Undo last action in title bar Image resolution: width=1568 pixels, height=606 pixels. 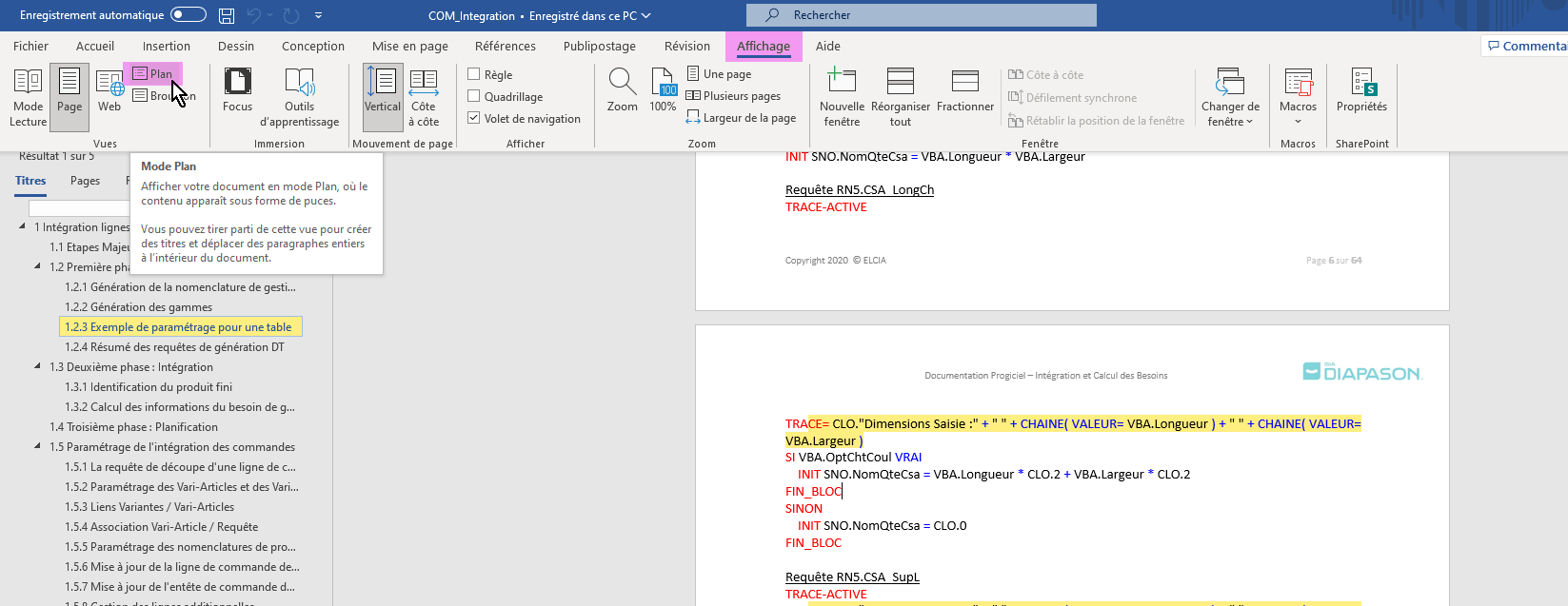tap(253, 15)
